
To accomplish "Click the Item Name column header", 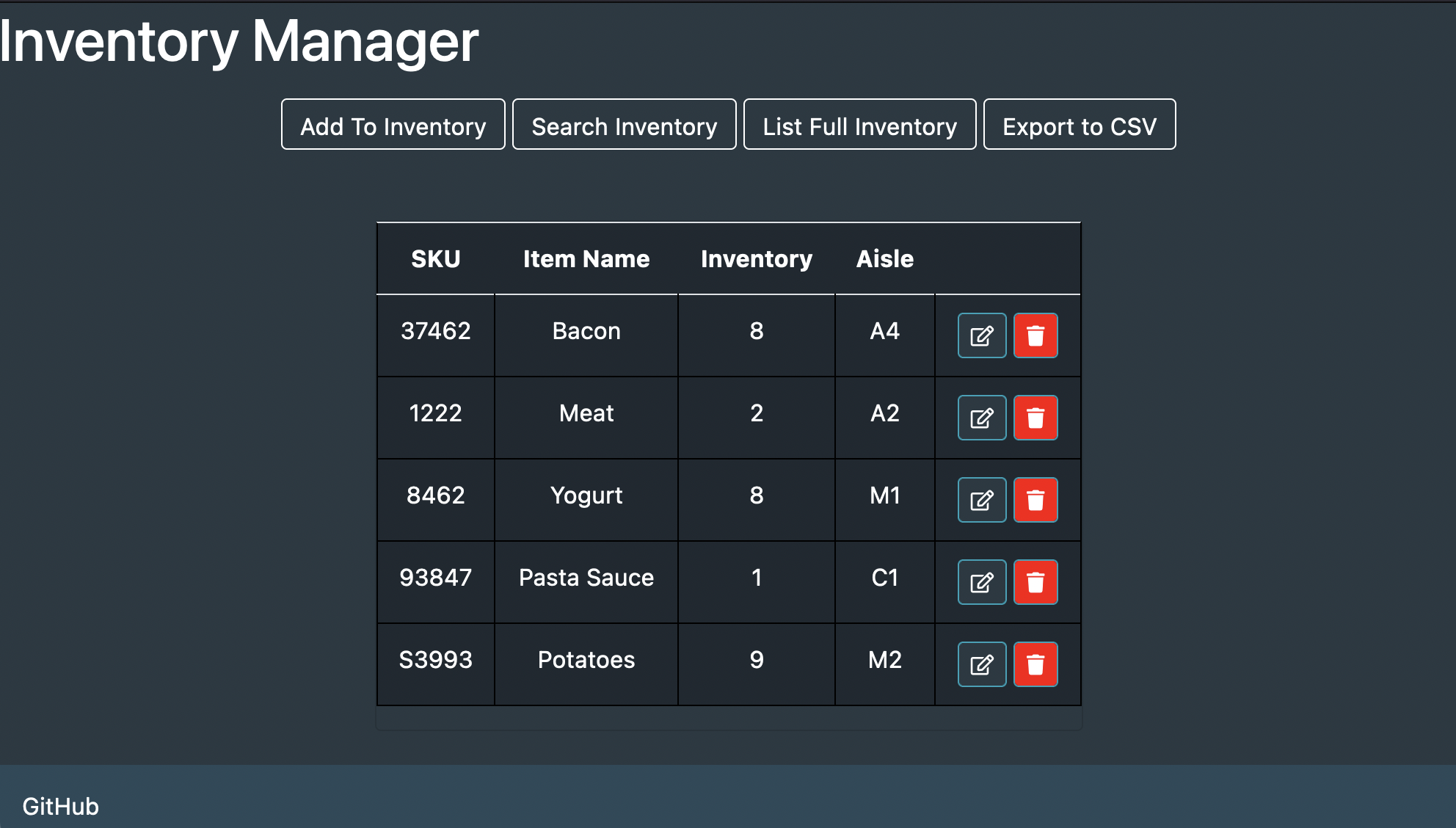I will (x=586, y=258).
